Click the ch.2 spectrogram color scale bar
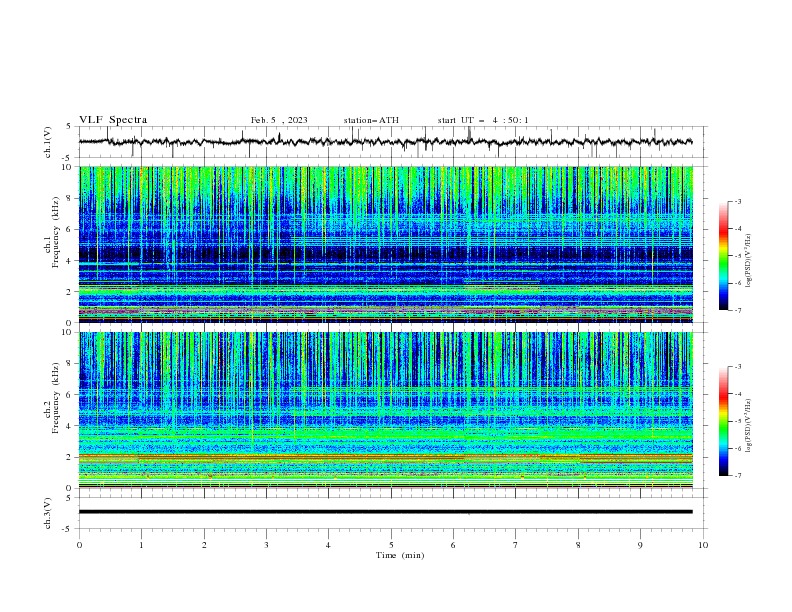This screenshot has width=792, height=612. coord(723,421)
